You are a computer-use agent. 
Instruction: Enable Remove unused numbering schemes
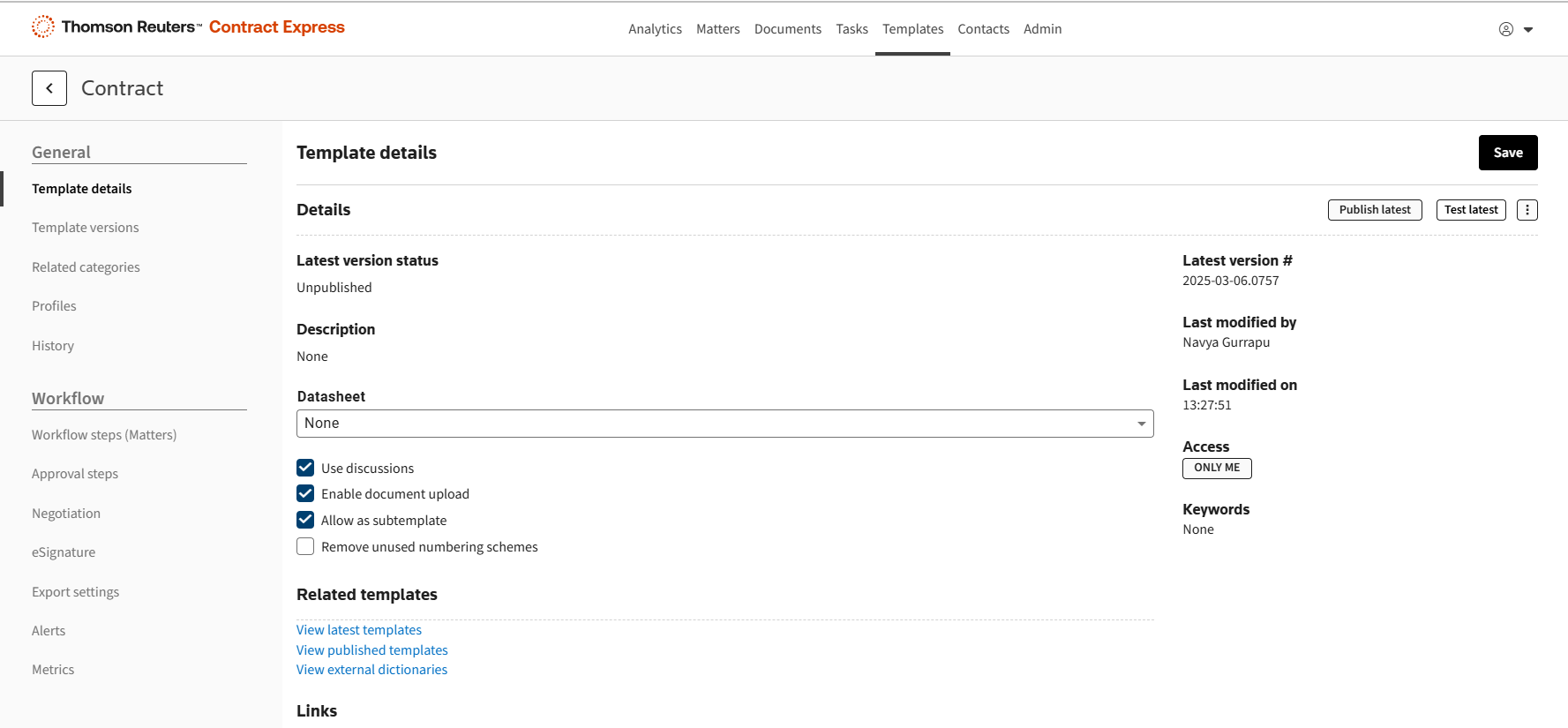(x=305, y=547)
